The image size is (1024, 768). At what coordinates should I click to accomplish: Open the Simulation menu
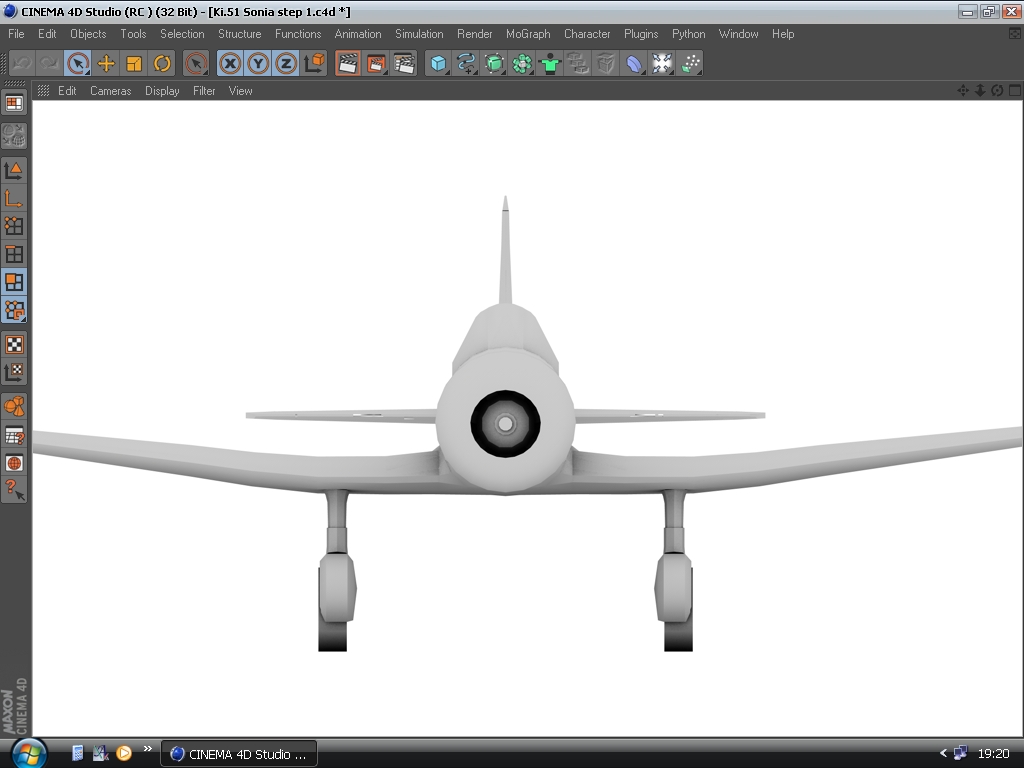pyautogui.click(x=419, y=34)
